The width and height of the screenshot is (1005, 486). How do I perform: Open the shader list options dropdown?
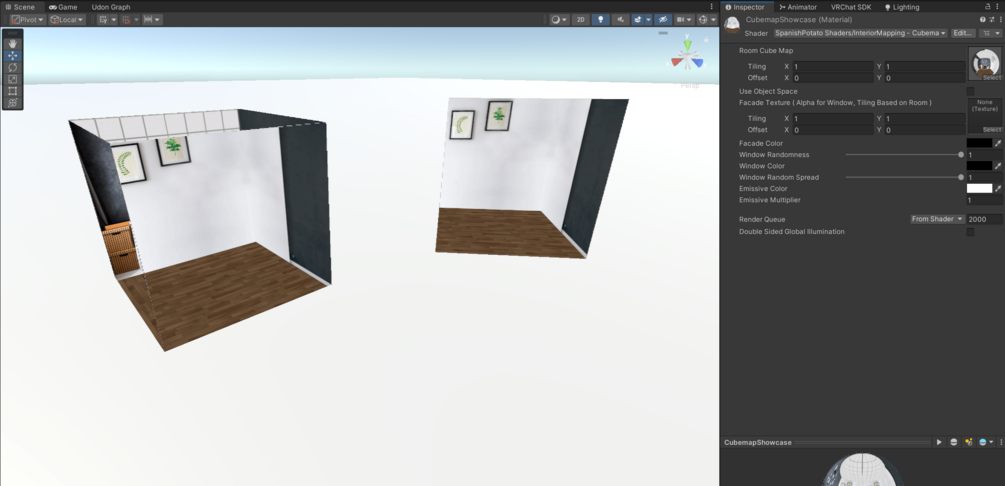[x=991, y=33]
